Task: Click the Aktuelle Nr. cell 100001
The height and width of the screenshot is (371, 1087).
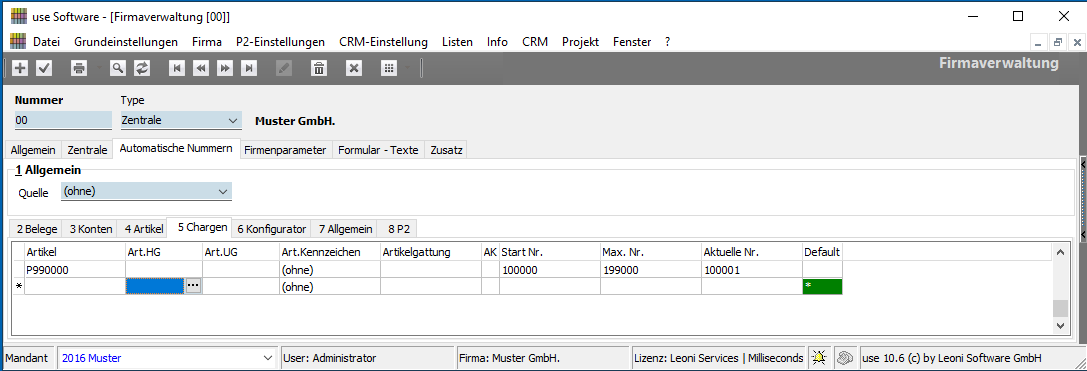Action: tap(751, 270)
